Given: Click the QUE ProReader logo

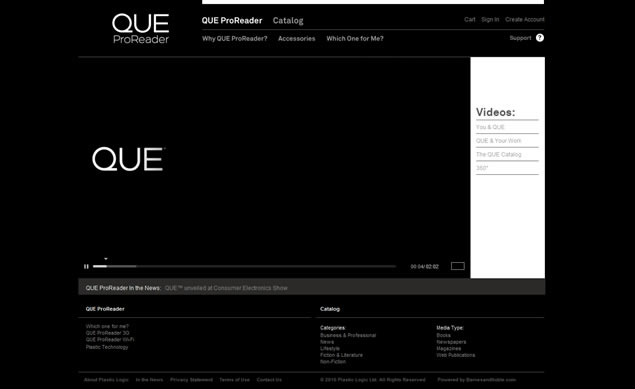Looking at the screenshot, I should (x=141, y=28).
